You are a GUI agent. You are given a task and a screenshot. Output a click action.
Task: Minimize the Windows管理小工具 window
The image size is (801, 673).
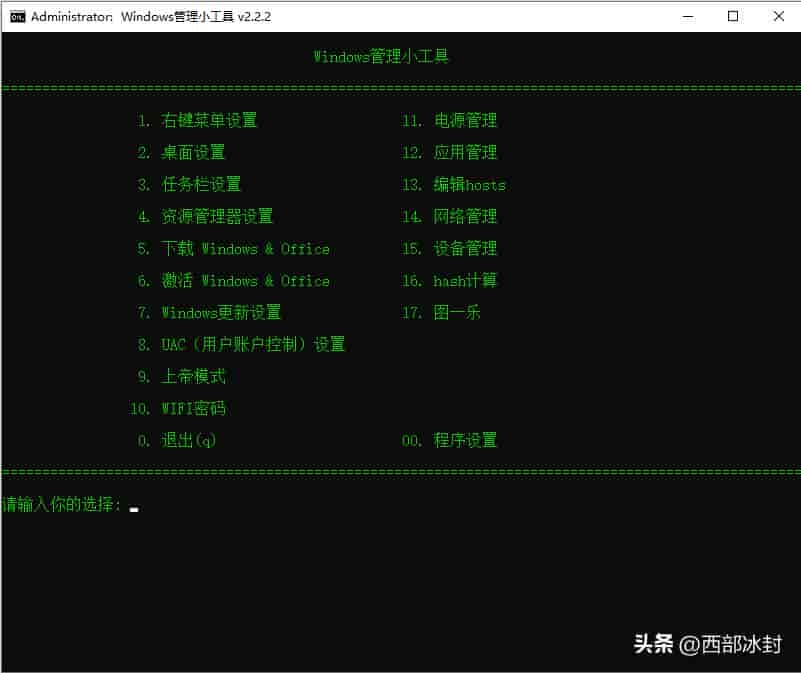coord(688,17)
